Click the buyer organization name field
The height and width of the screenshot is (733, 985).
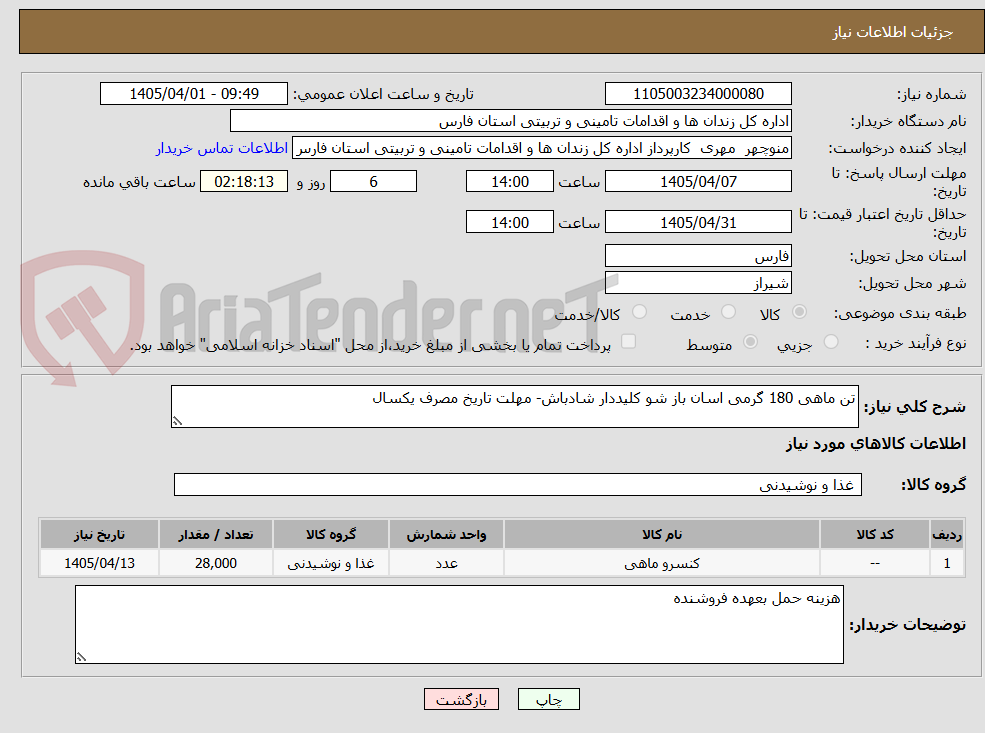coord(510,121)
